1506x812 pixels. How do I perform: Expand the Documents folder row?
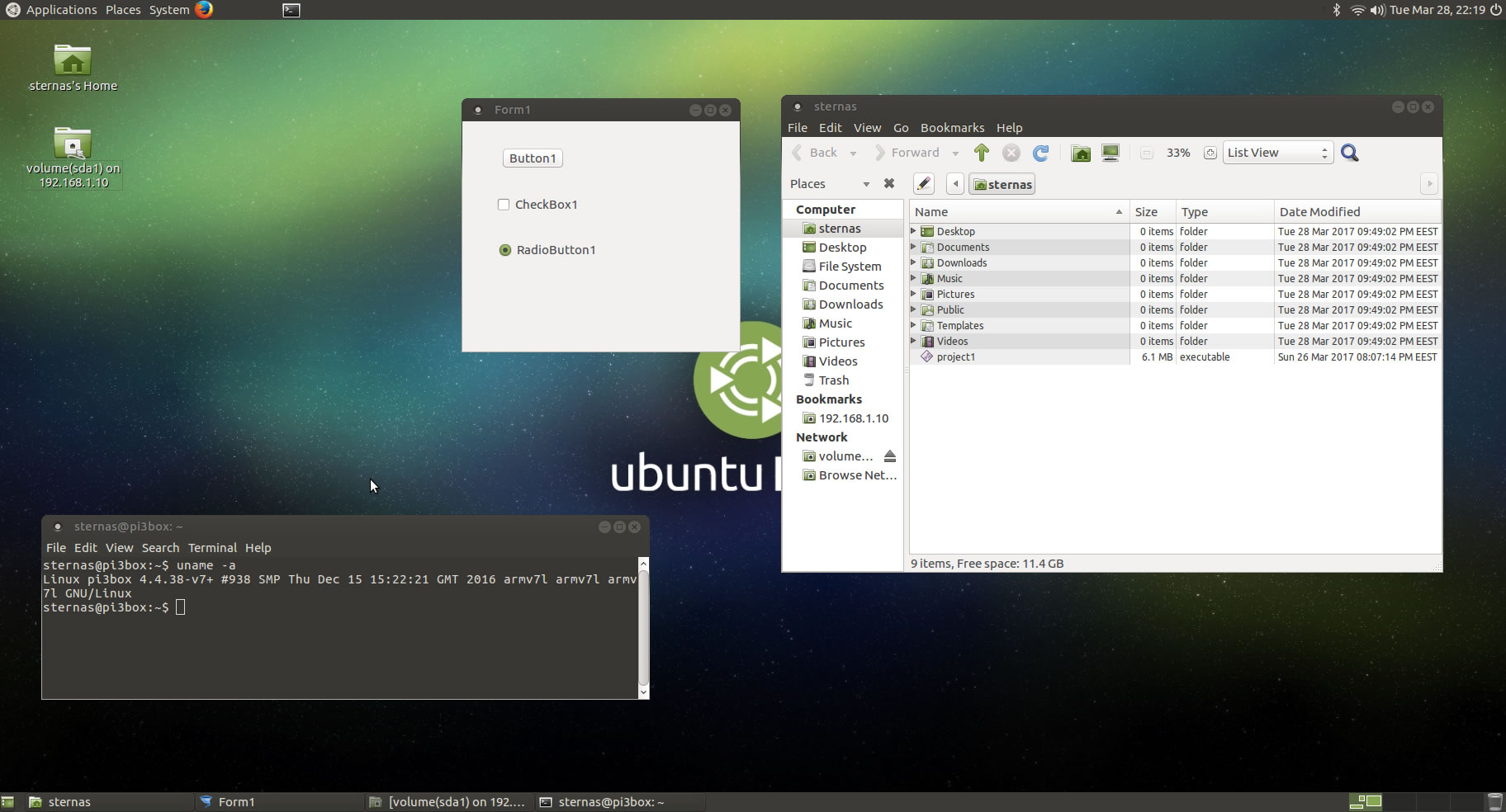[913, 247]
